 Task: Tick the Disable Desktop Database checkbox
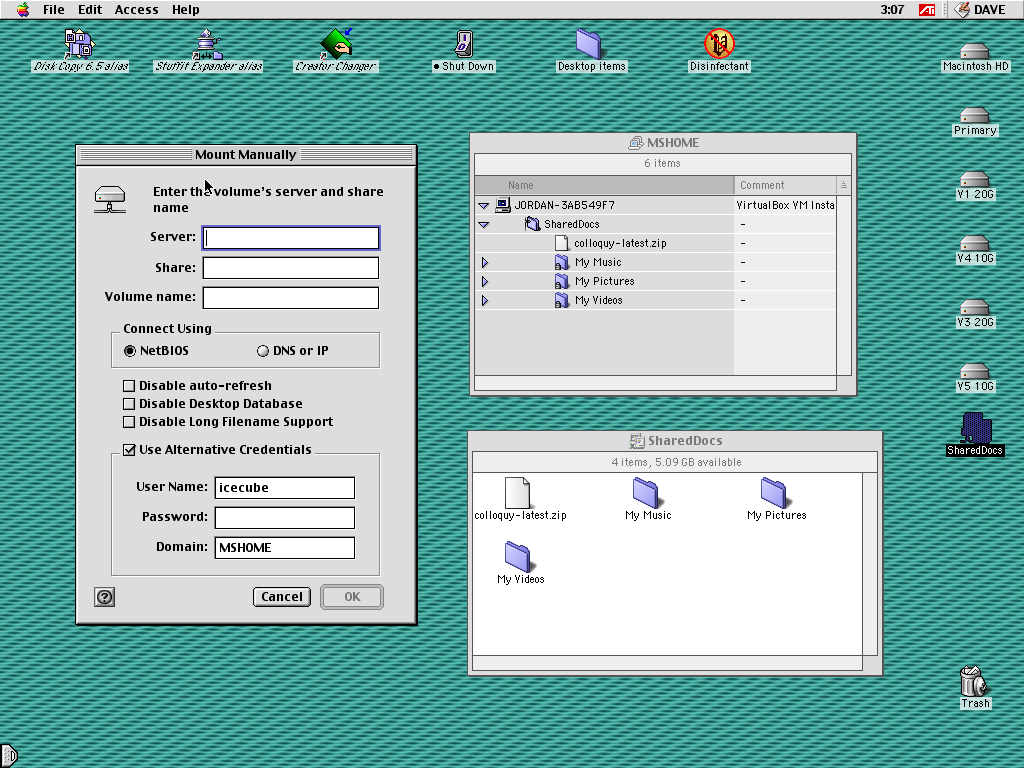point(129,404)
